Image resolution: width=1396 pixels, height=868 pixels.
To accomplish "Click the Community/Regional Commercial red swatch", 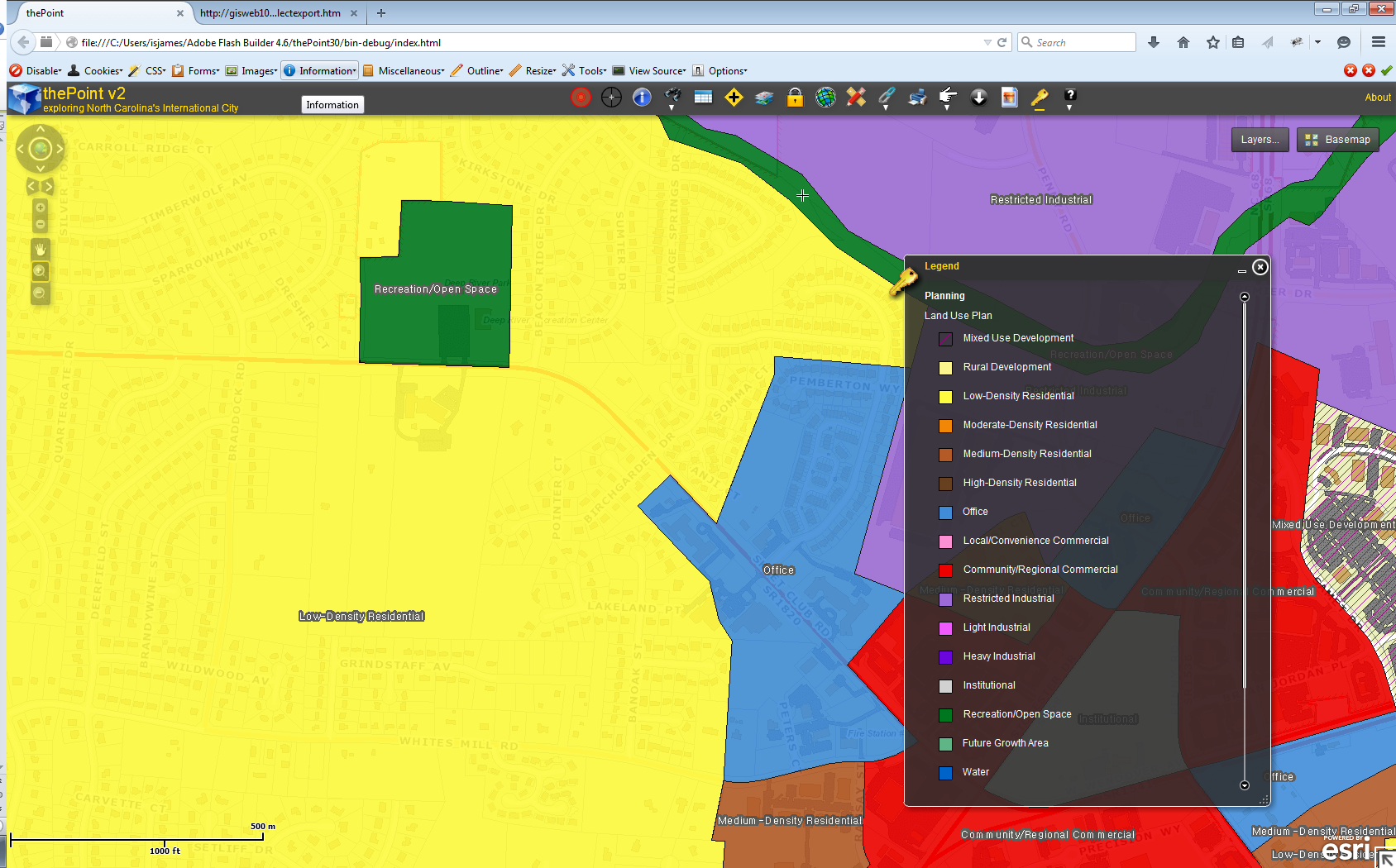I will [x=945, y=570].
